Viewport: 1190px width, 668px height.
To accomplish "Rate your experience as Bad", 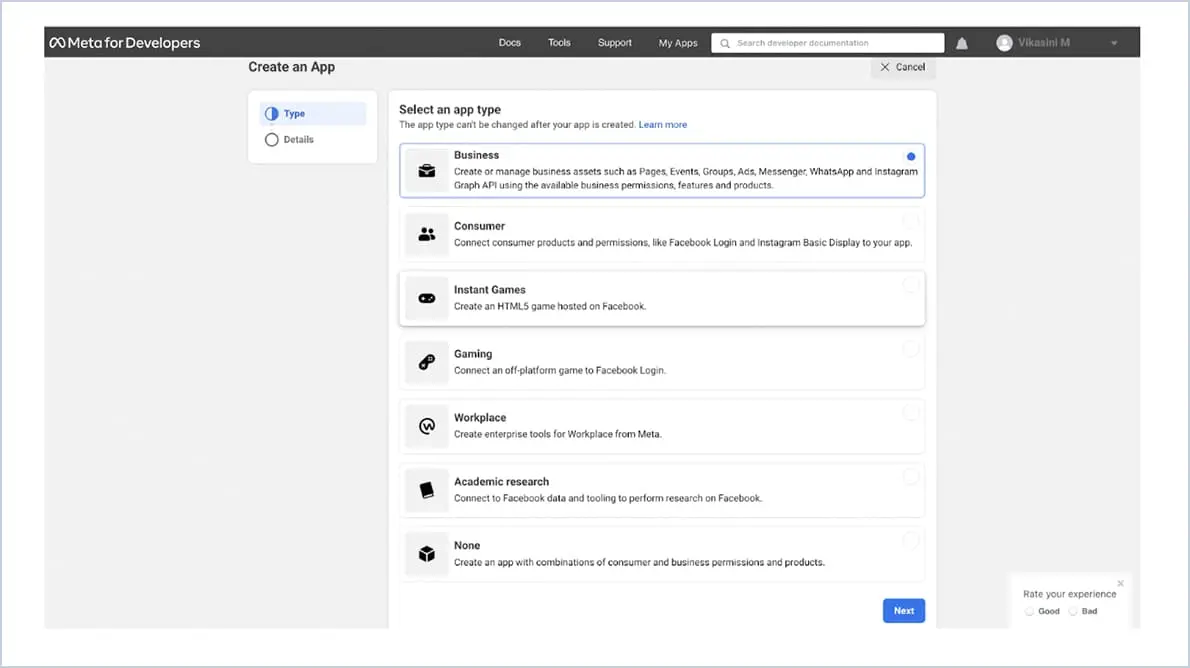I will [x=1073, y=611].
